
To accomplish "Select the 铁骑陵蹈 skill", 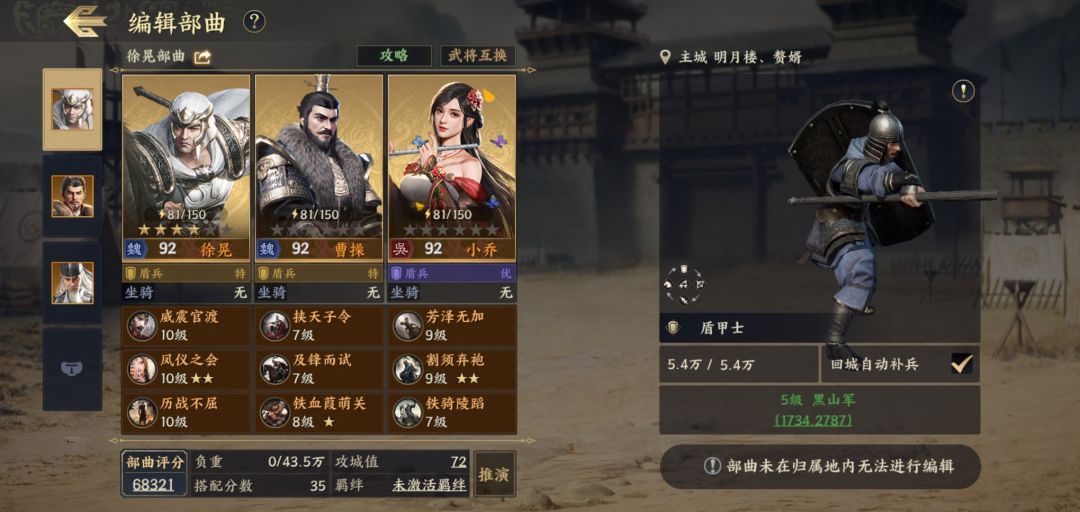I will point(452,412).
